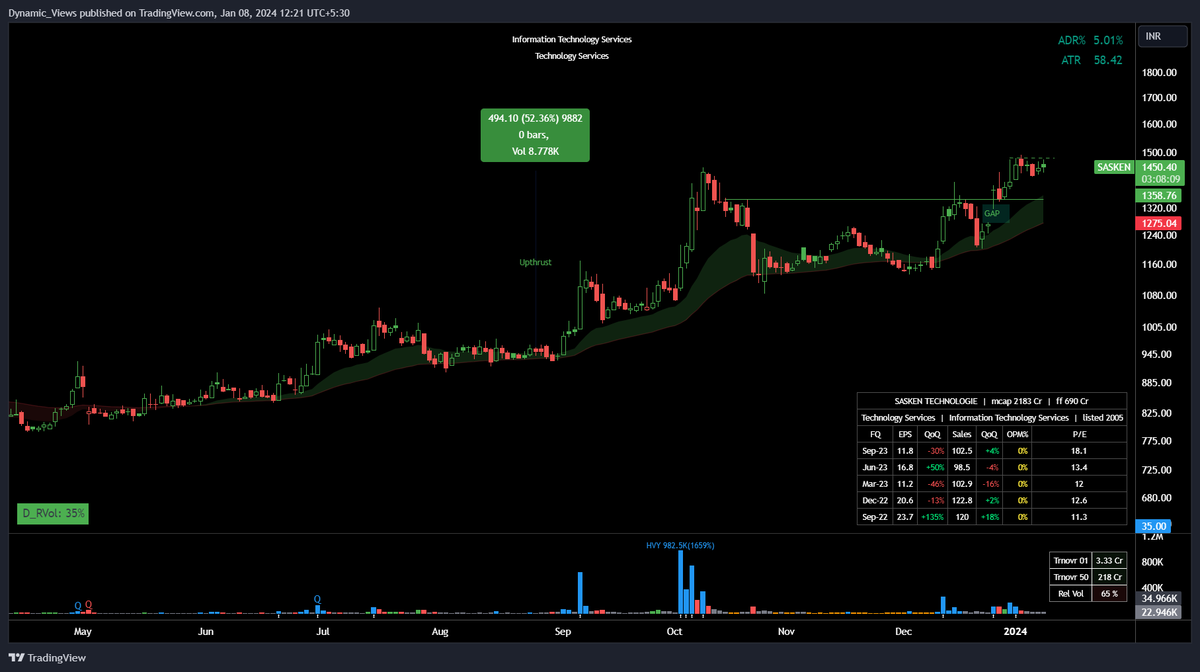Click the 22.946K volume axis label
The image size is (1200, 672).
[1158, 611]
